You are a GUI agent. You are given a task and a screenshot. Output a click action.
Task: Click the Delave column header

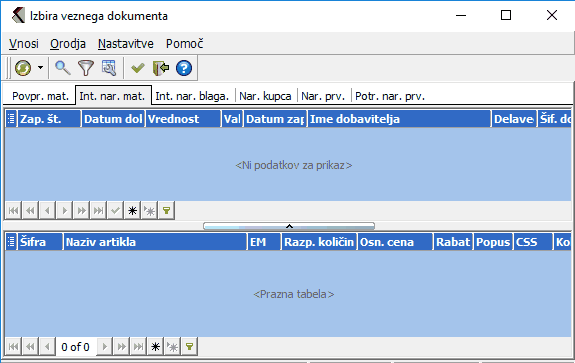(513, 119)
